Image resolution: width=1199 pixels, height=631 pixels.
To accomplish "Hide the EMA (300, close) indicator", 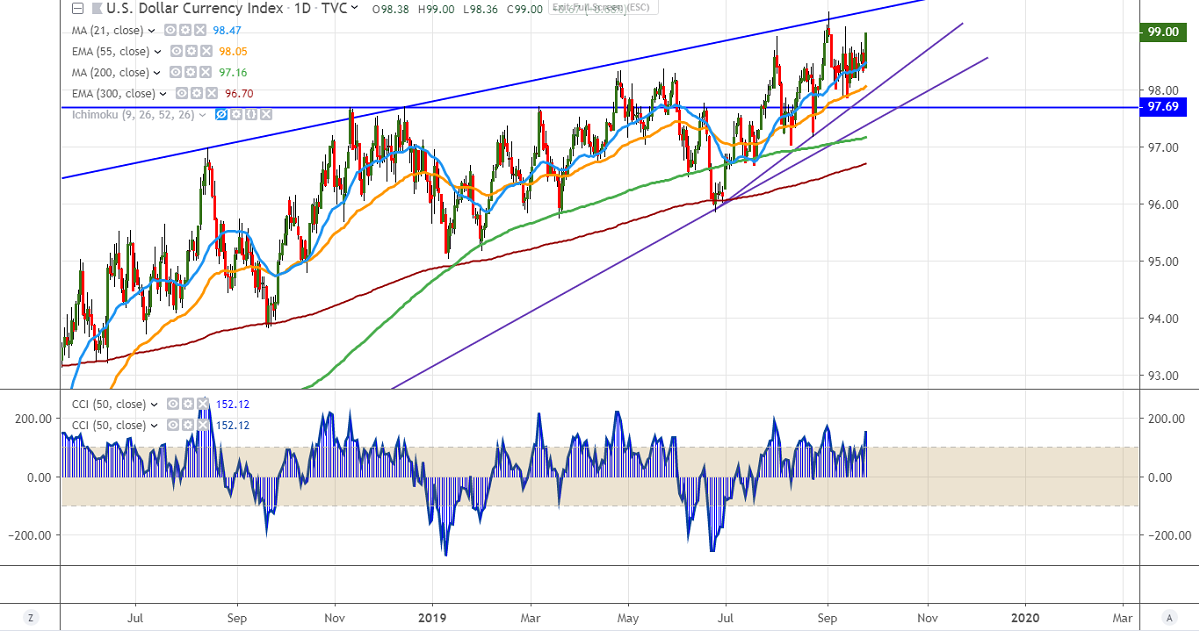I will [x=181, y=93].
